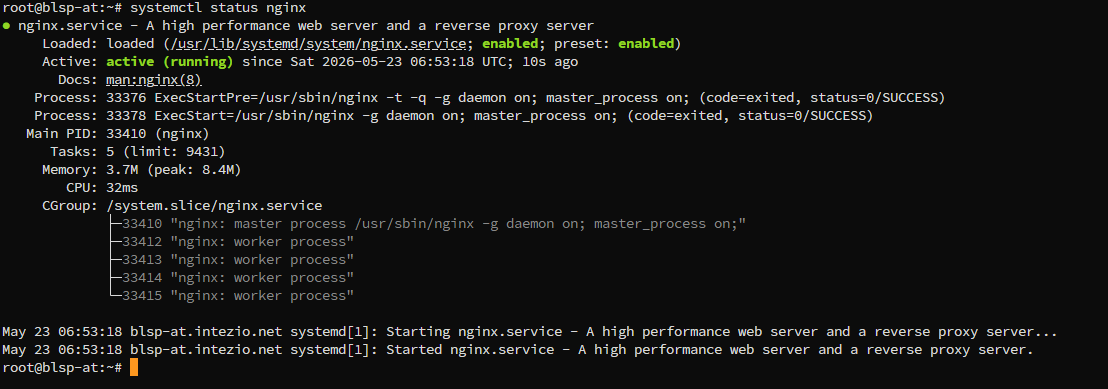This screenshot has height=389, width=1108.
Task: Click the preset 'enabled' text
Action: click(x=646, y=44)
